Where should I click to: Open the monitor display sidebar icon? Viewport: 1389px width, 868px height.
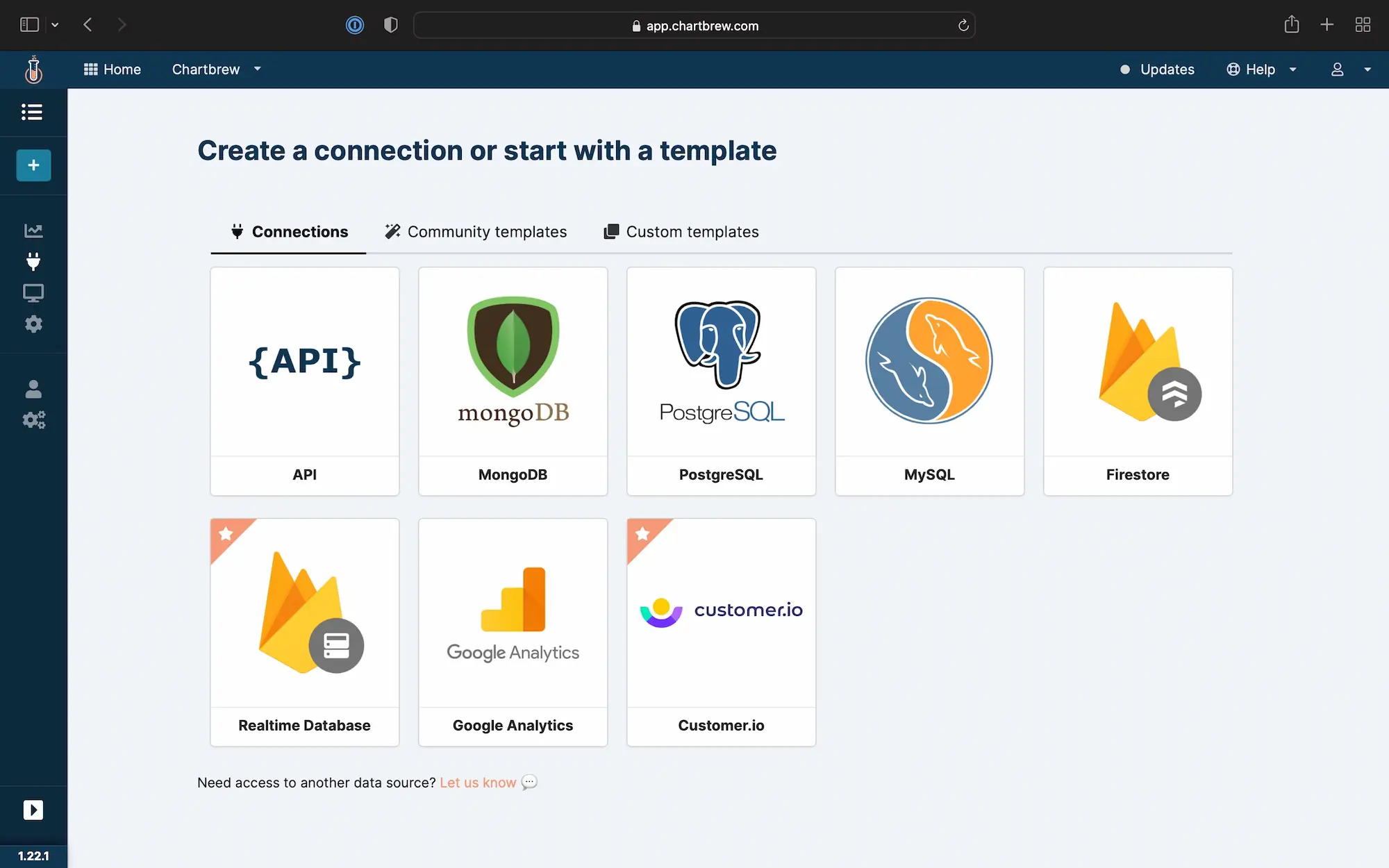[33, 293]
